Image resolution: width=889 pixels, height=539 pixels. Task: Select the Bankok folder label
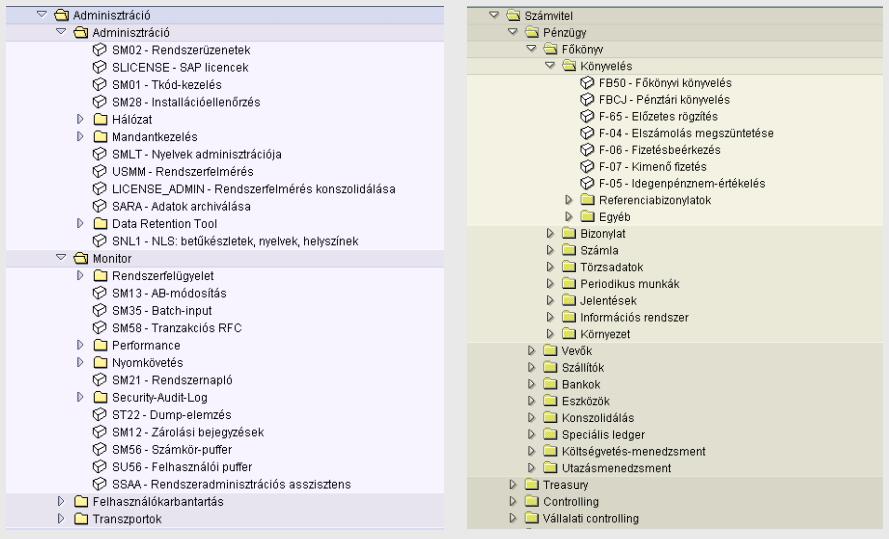[581, 384]
